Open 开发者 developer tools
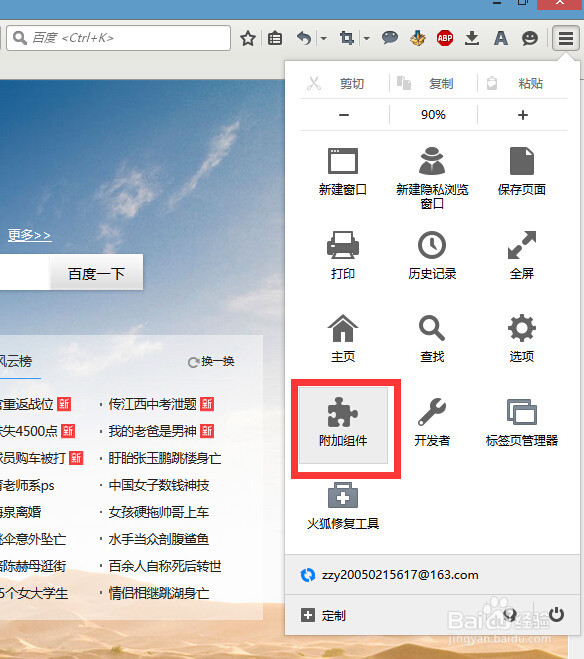 coord(432,422)
